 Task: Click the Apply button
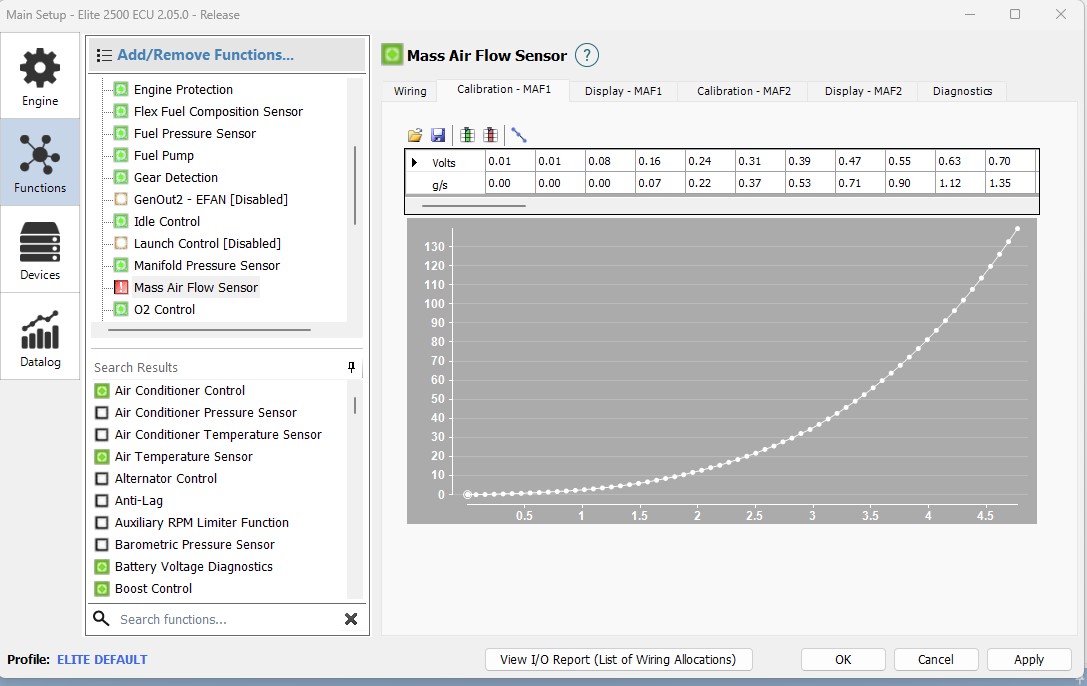(1029, 660)
